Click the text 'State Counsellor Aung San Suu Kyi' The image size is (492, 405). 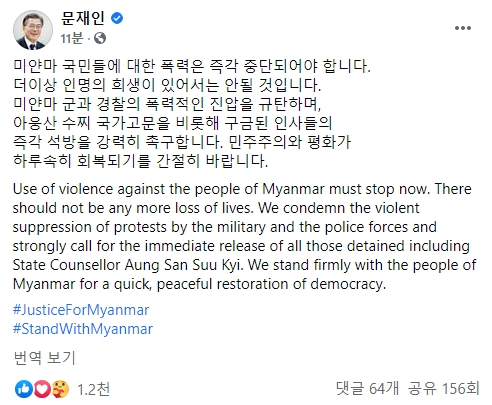pos(127,265)
